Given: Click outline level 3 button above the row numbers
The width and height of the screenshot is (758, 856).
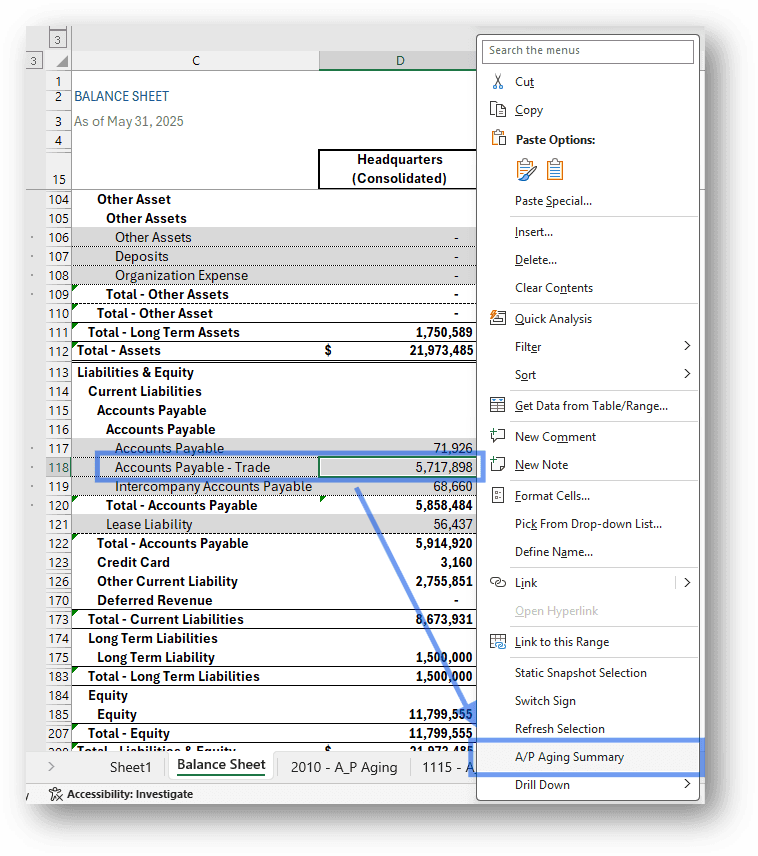Looking at the screenshot, I should [x=57, y=40].
